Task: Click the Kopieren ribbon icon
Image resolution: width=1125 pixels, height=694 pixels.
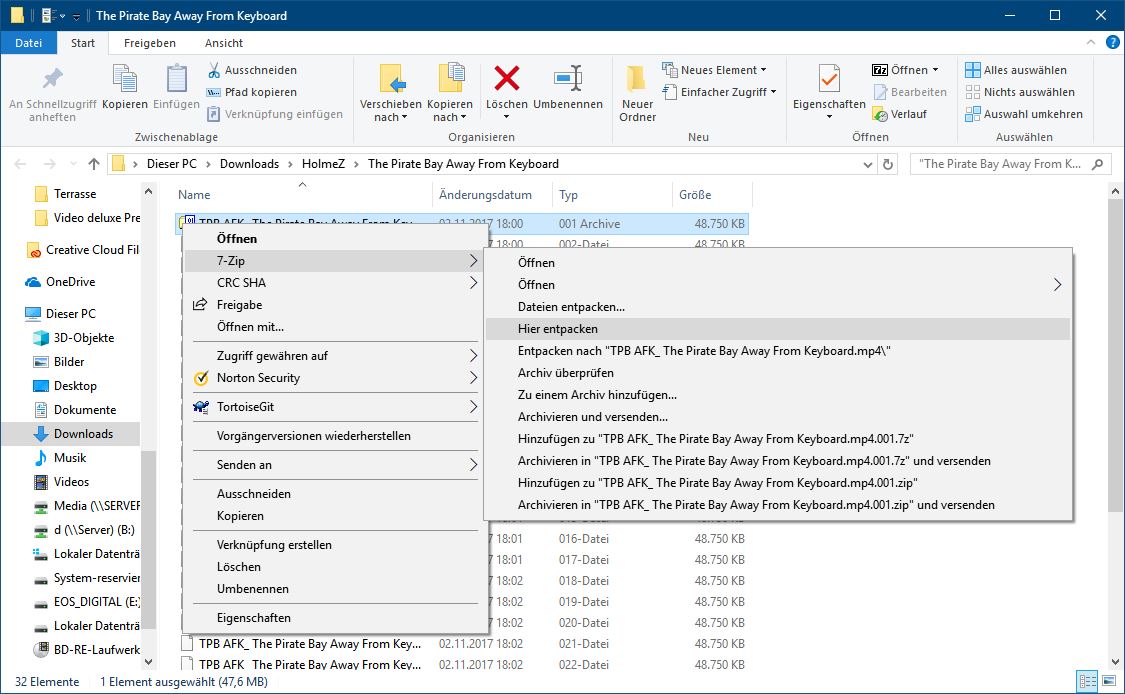Action: [125, 78]
